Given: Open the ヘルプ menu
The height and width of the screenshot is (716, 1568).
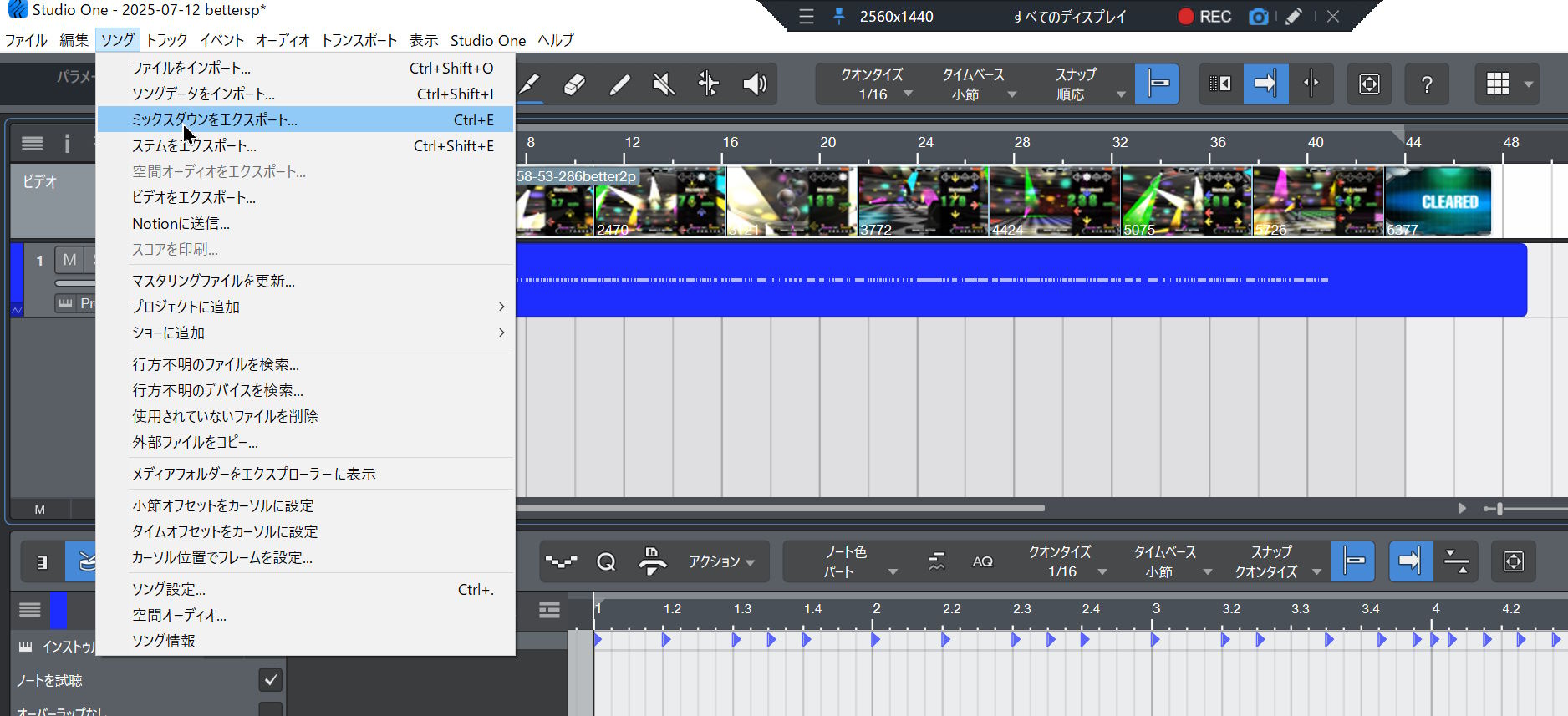Looking at the screenshot, I should [x=555, y=40].
